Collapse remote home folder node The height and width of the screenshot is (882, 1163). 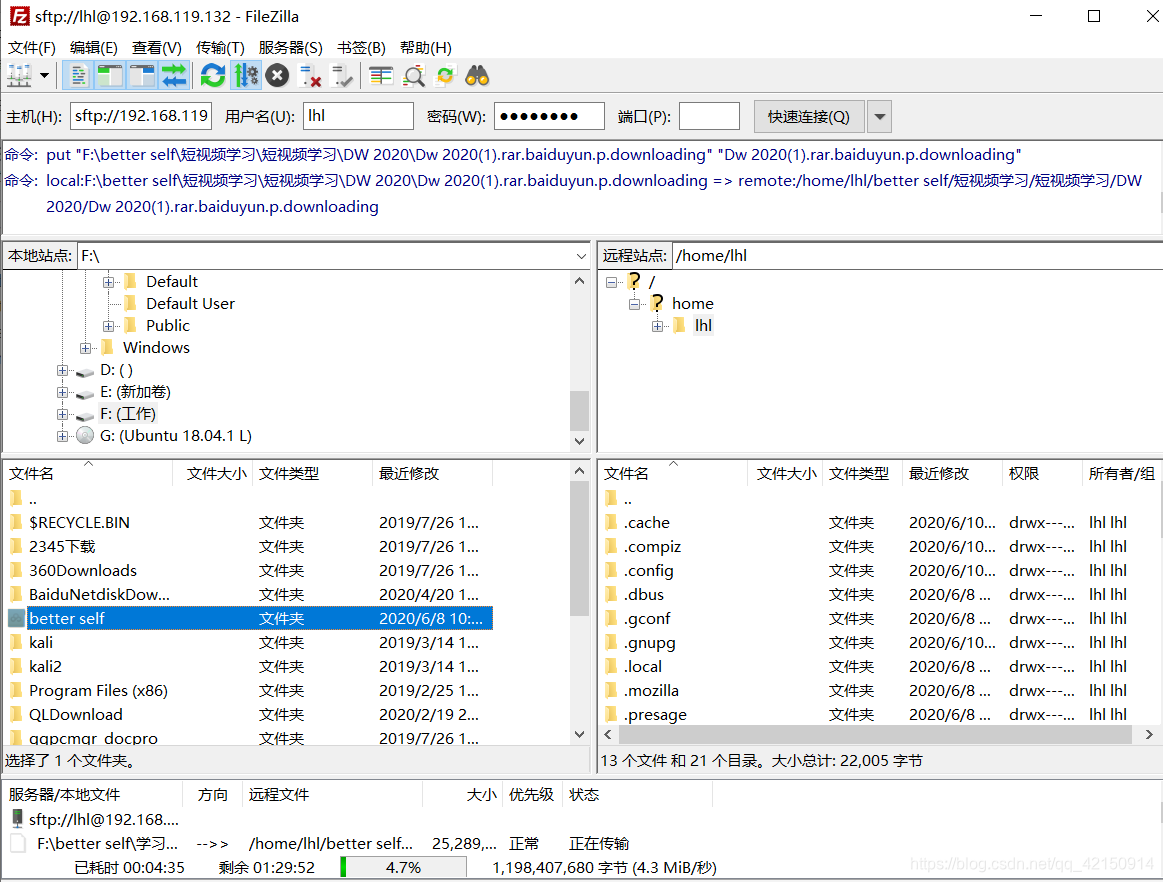(x=634, y=304)
